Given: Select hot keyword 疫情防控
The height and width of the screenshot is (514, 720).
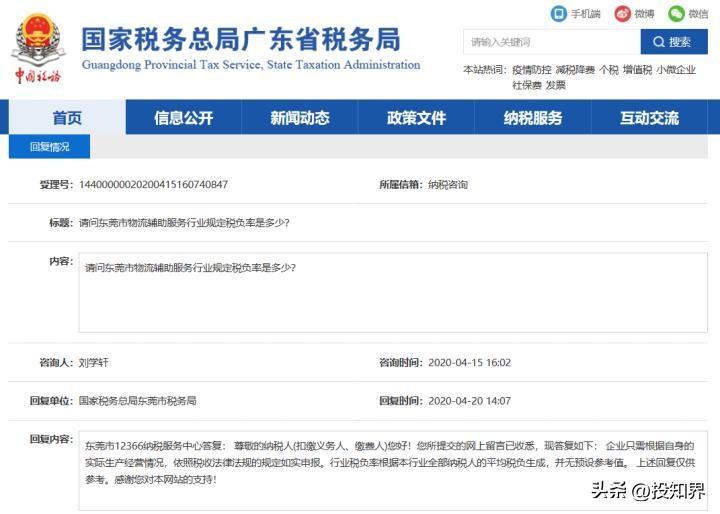Looking at the screenshot, I should pos(532,70).
